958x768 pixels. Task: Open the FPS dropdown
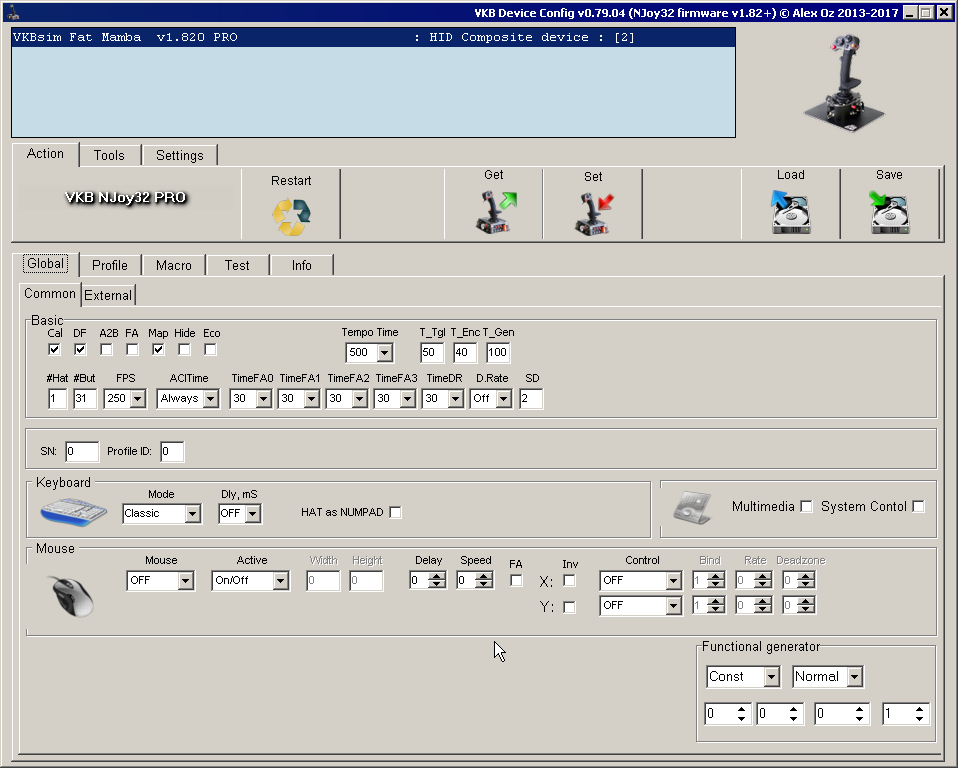[137, 399]
